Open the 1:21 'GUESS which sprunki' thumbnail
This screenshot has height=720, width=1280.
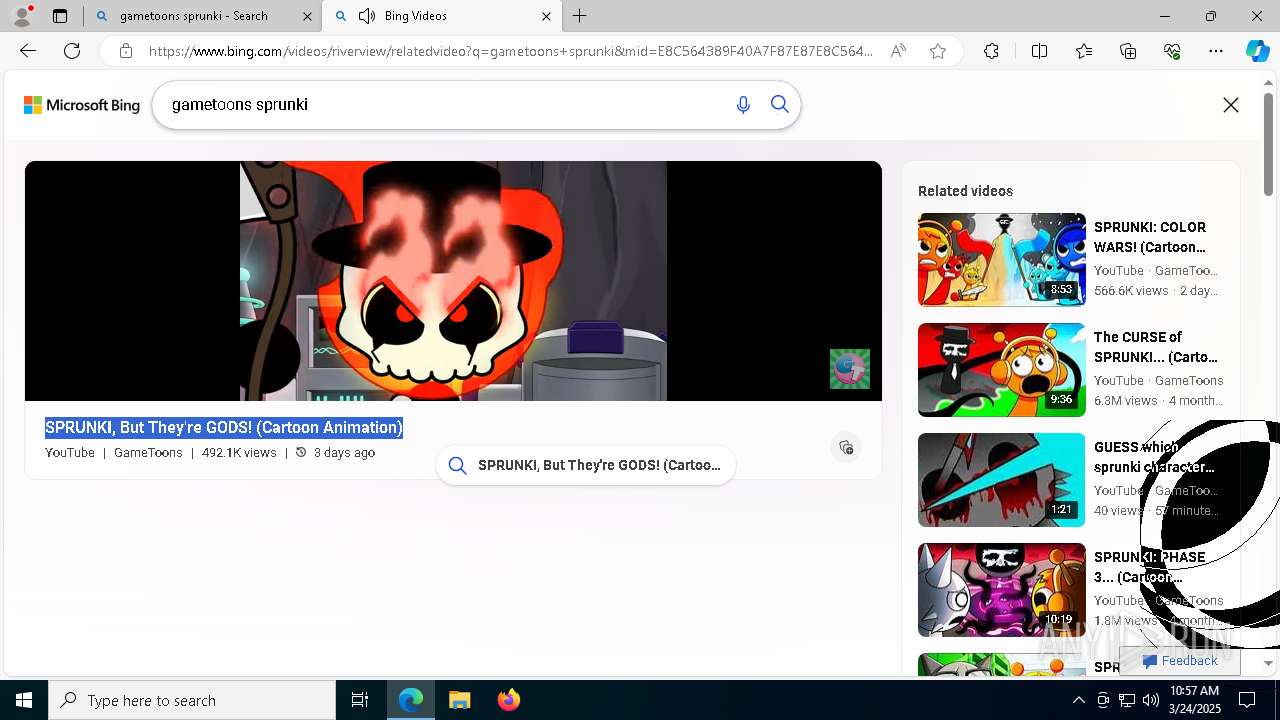pos(1002,480)
